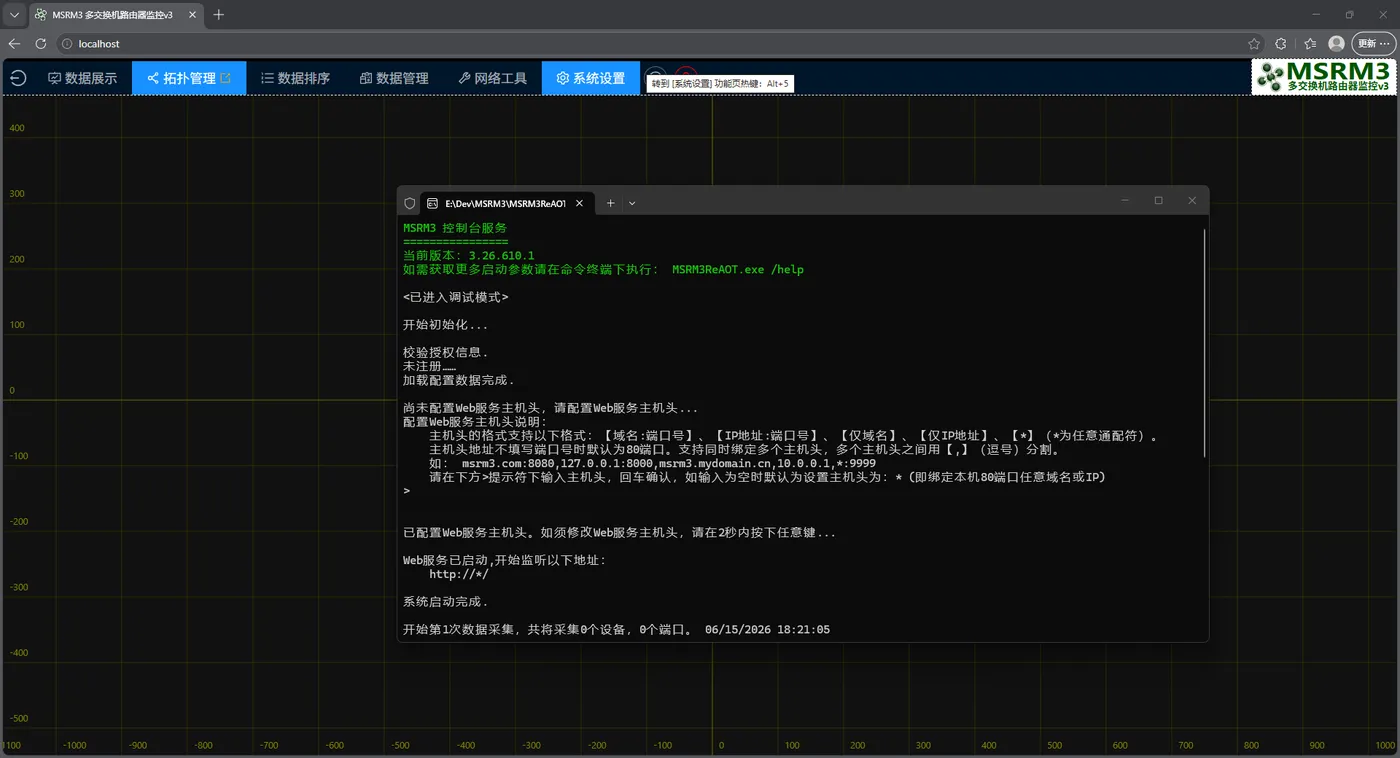Click the 'MSRM3 控制台服务' heading
Image resolution: width=1400 pixels, height=758 pixels.
pos(455,228)
